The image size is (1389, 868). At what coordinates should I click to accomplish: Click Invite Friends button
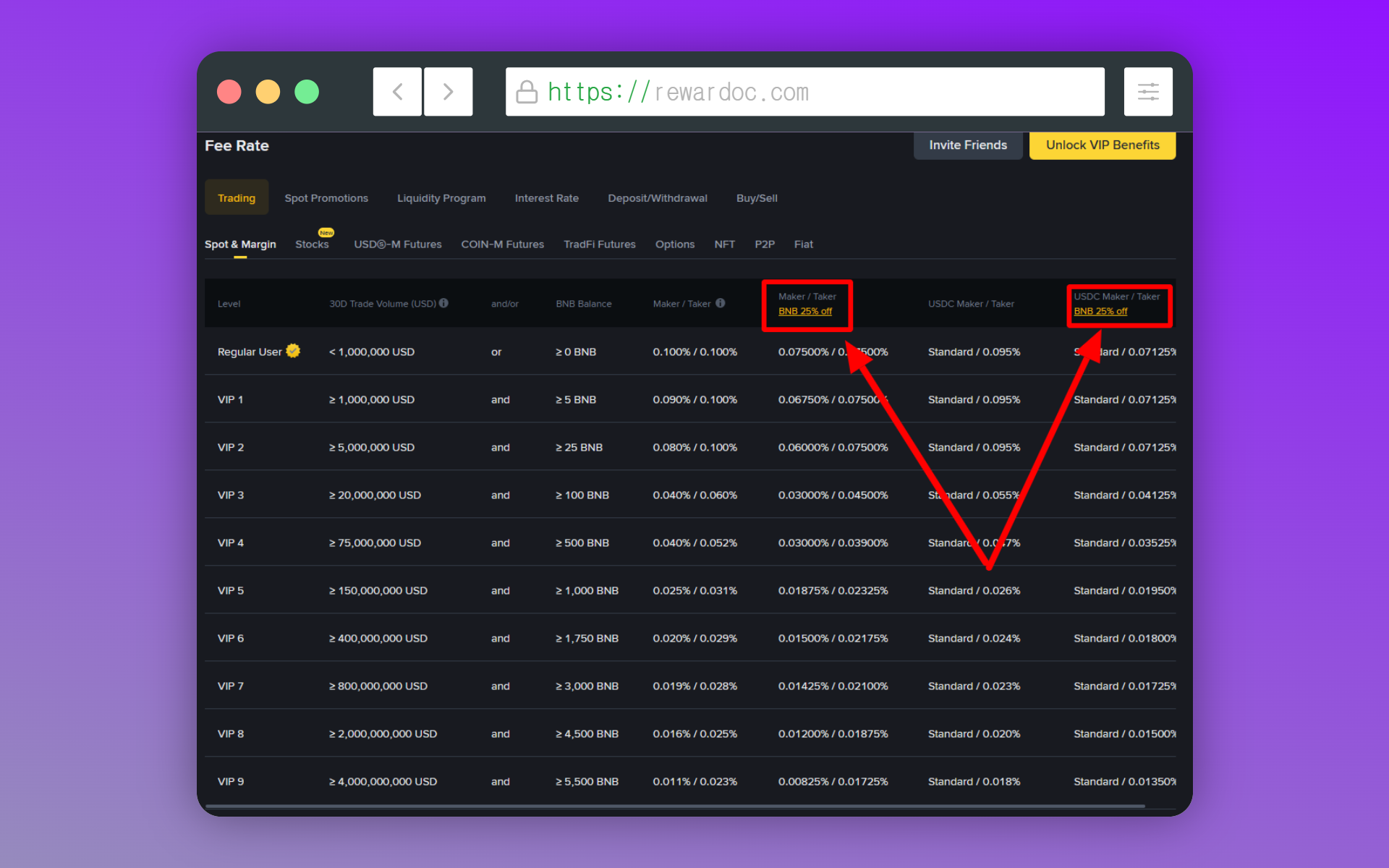tap(968, 145)
